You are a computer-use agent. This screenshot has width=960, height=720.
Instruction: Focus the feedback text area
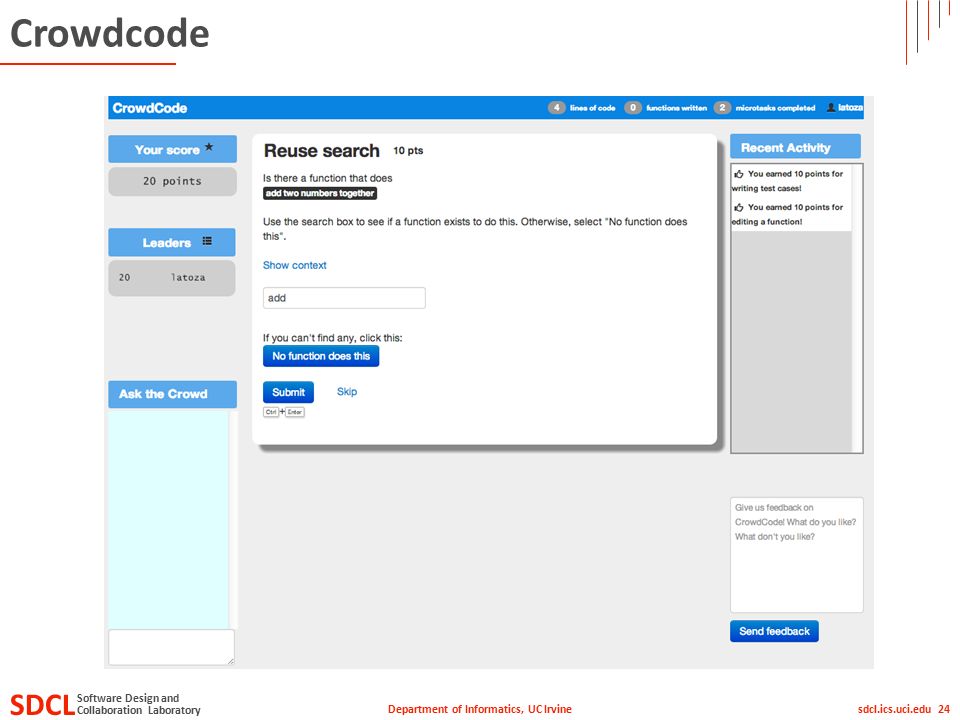pyautogui.click(x=797, y=555)
